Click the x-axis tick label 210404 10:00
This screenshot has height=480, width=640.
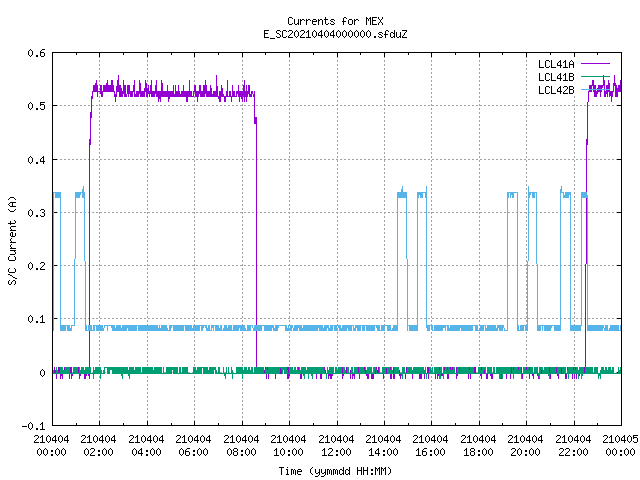[288, 445]
